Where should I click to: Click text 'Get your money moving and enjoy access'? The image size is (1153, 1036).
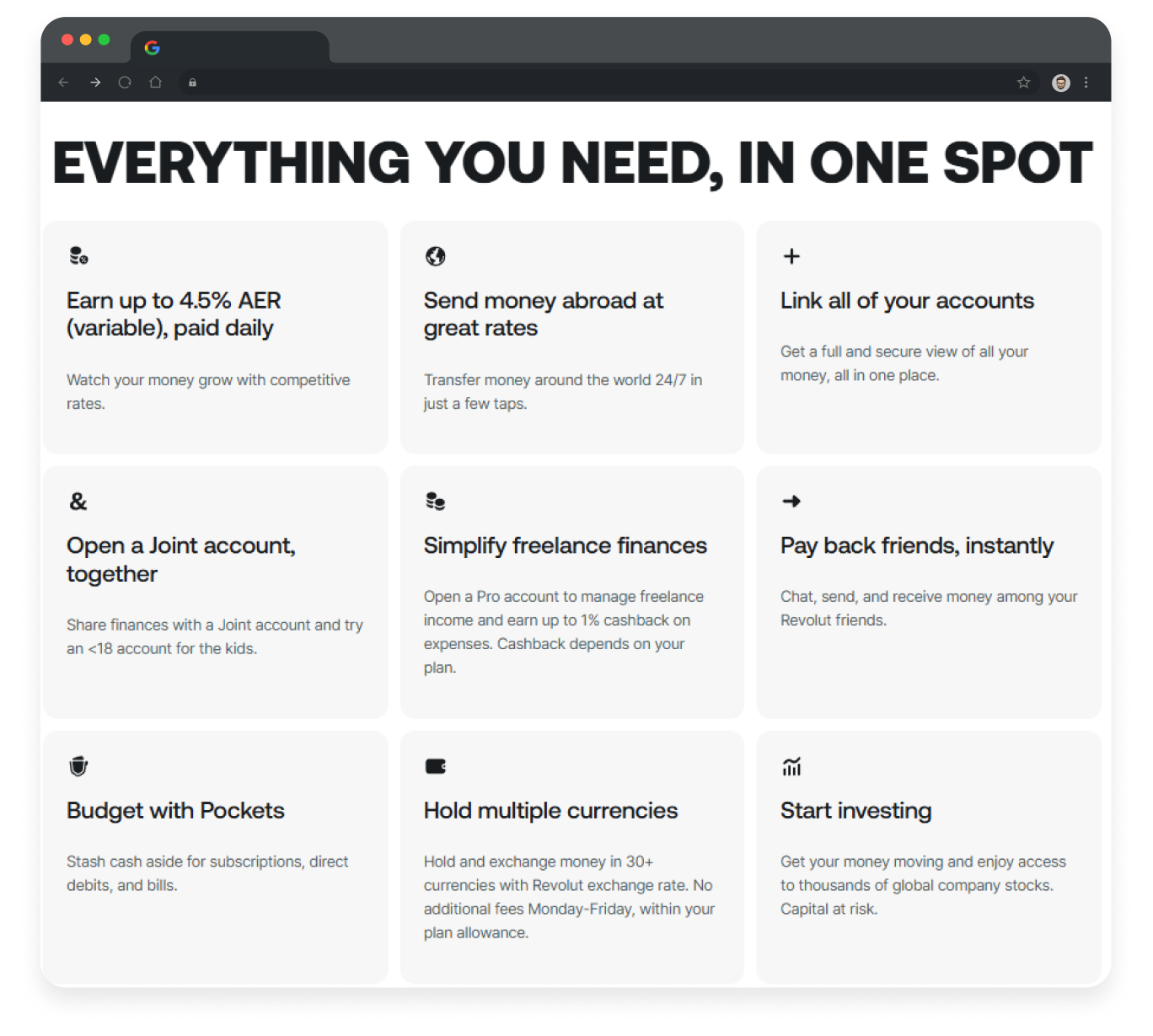pyautogui.click(x=923, y=862)
